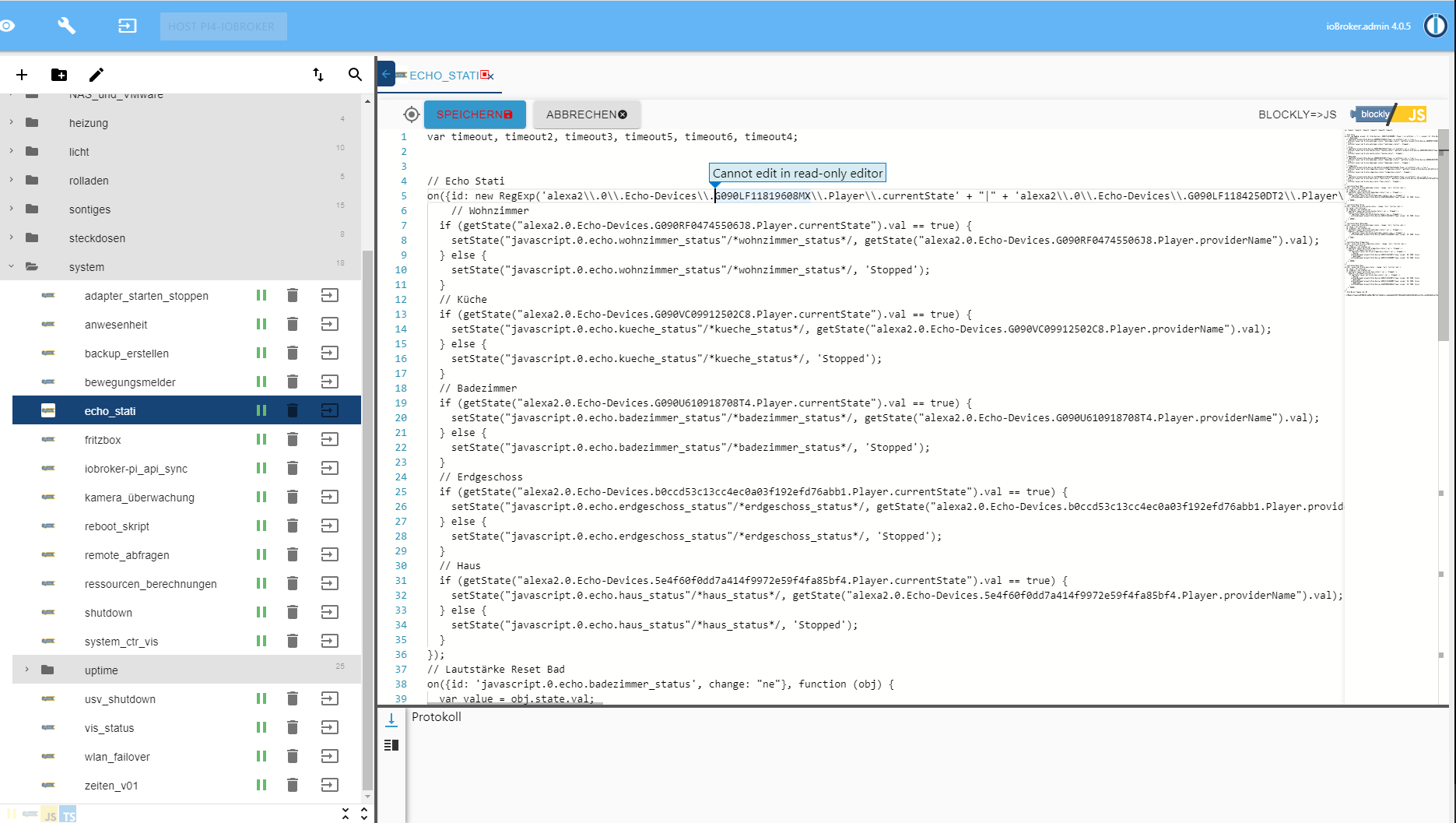Screen dimensions: 1456x823
Task: Open instance of zeiten_v01 script
Action: coord(330,785)
